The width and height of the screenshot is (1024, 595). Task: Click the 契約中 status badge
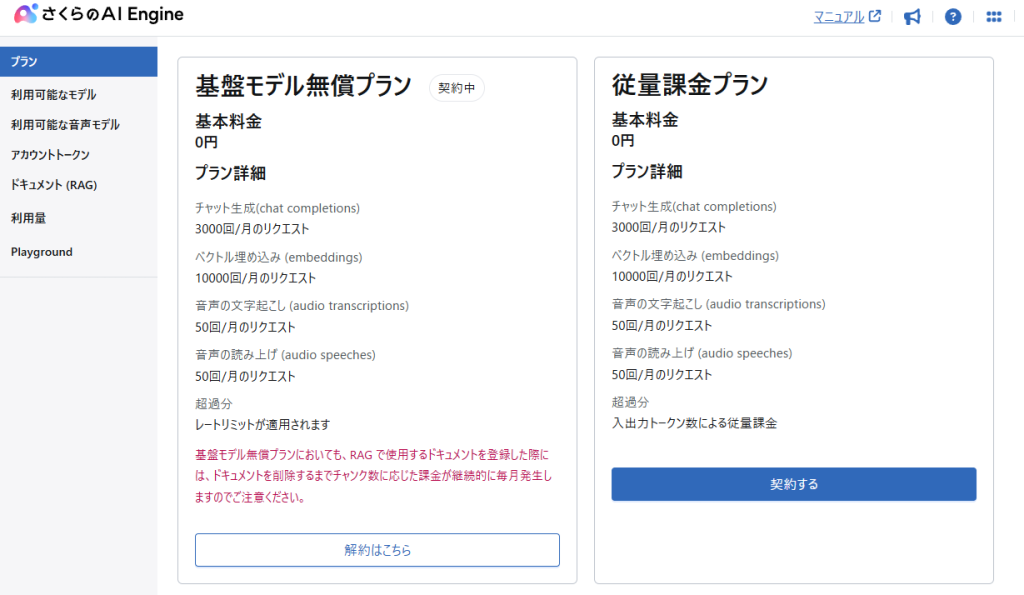coord(457,88)
